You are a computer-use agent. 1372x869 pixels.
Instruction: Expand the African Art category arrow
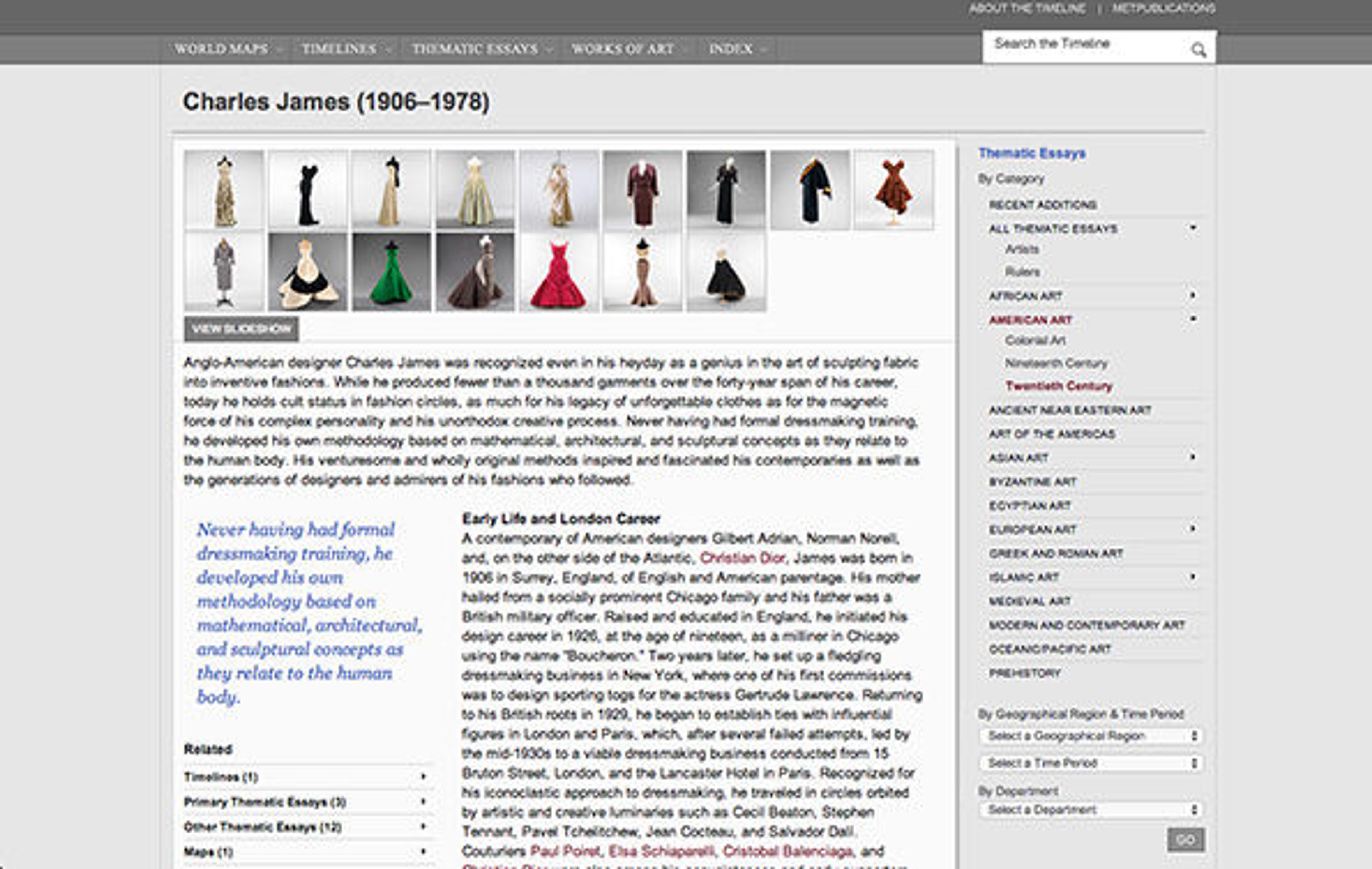coord(1193,295)
